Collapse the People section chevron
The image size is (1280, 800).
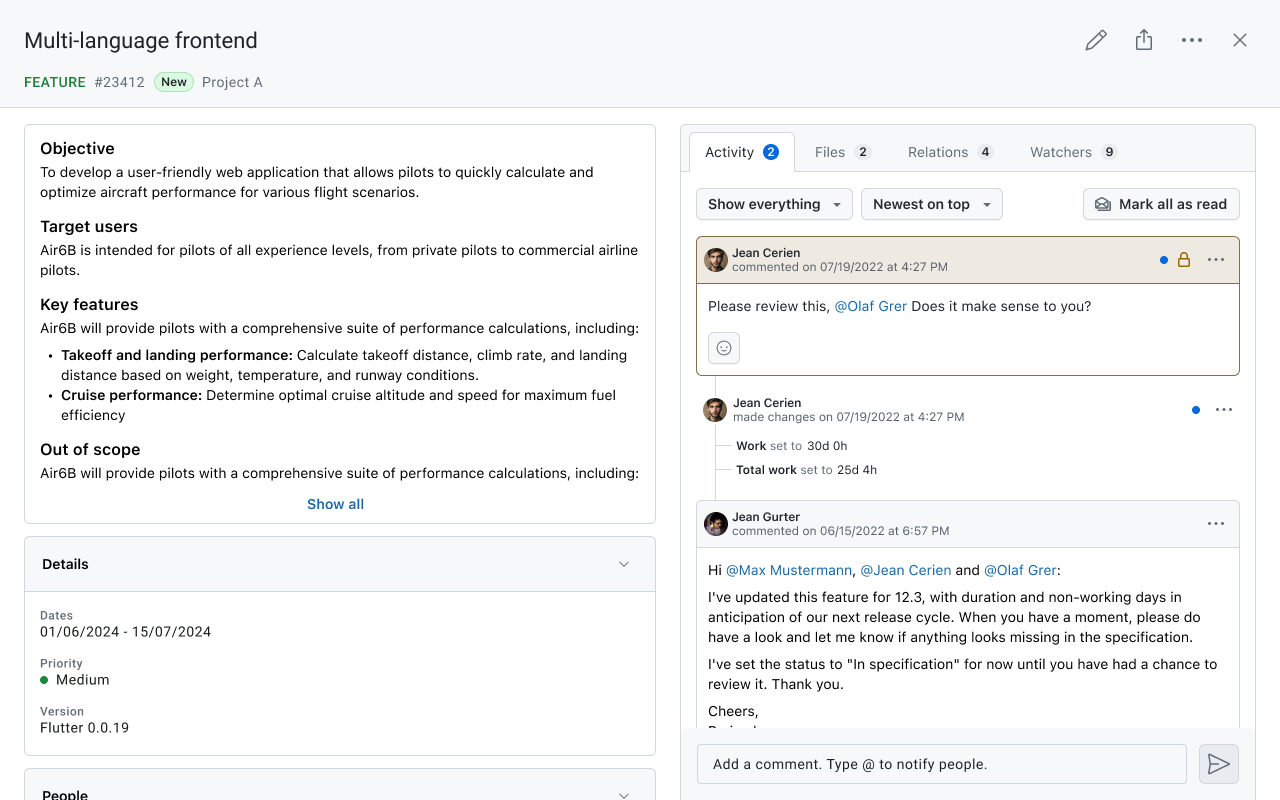tap(624, 794)
